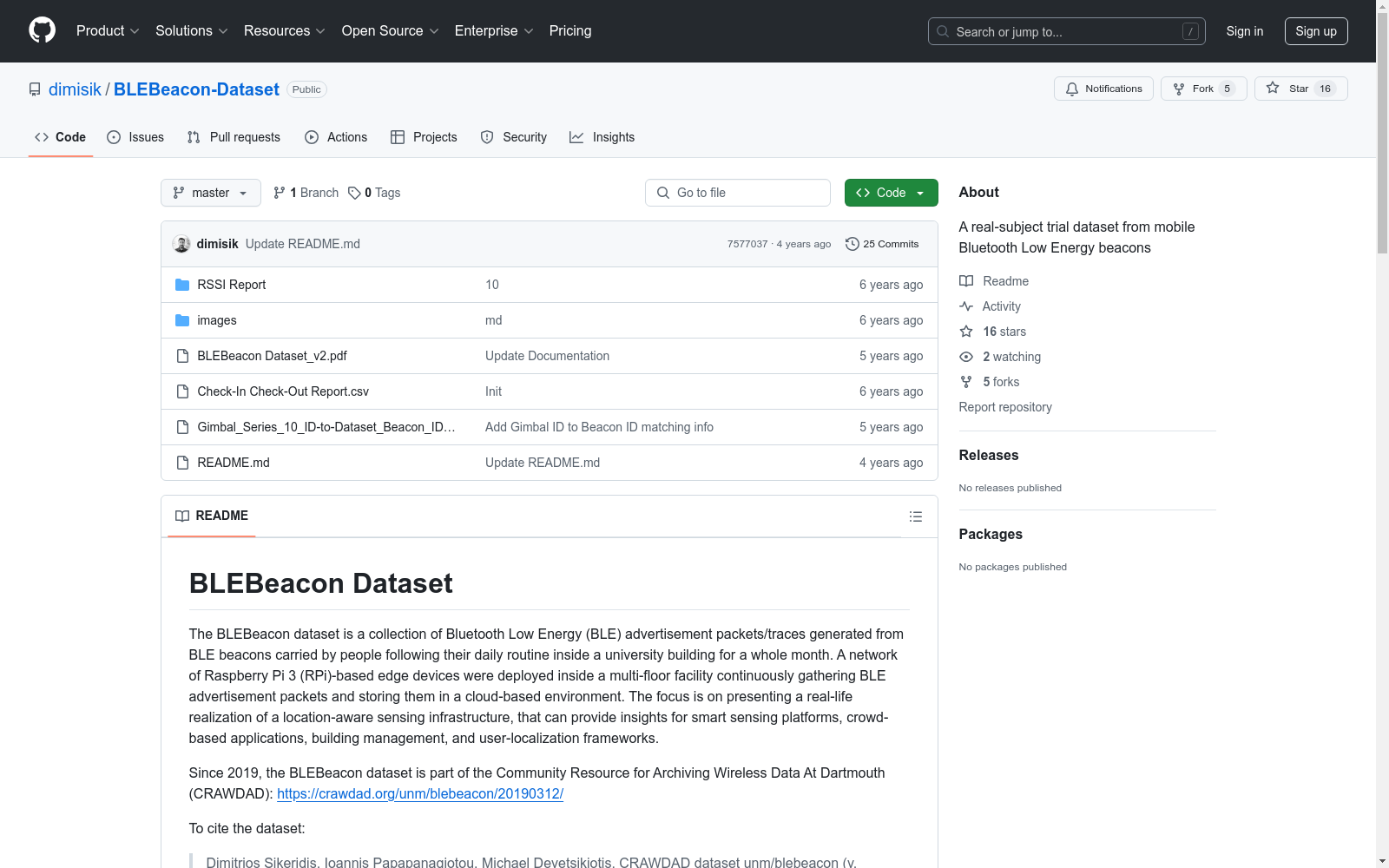Screen dimensions: 1389x868
Task: Open the crawdad.org dataset link
Action: pyautogui.click(x=420, y=793)
